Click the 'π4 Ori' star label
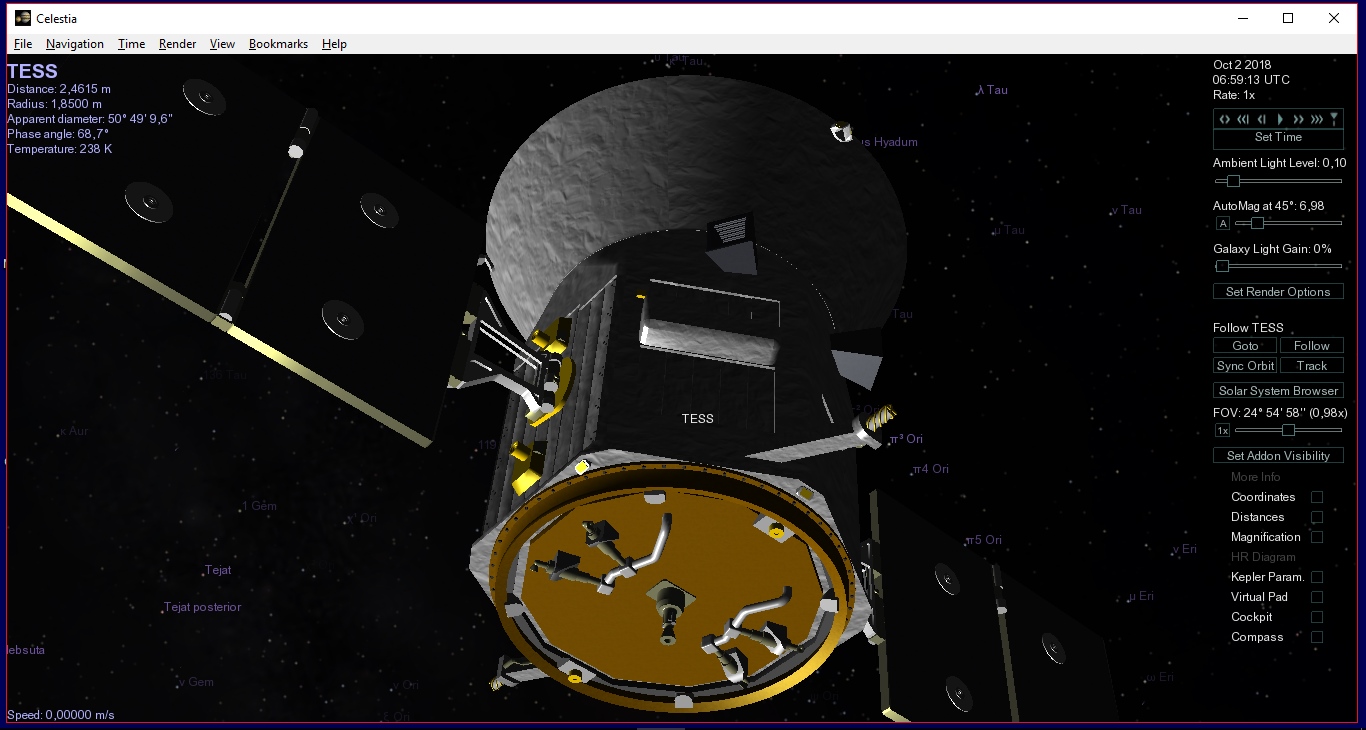Image resolution: width=1366 pixels, height=730 pixels. click(931, 469)
